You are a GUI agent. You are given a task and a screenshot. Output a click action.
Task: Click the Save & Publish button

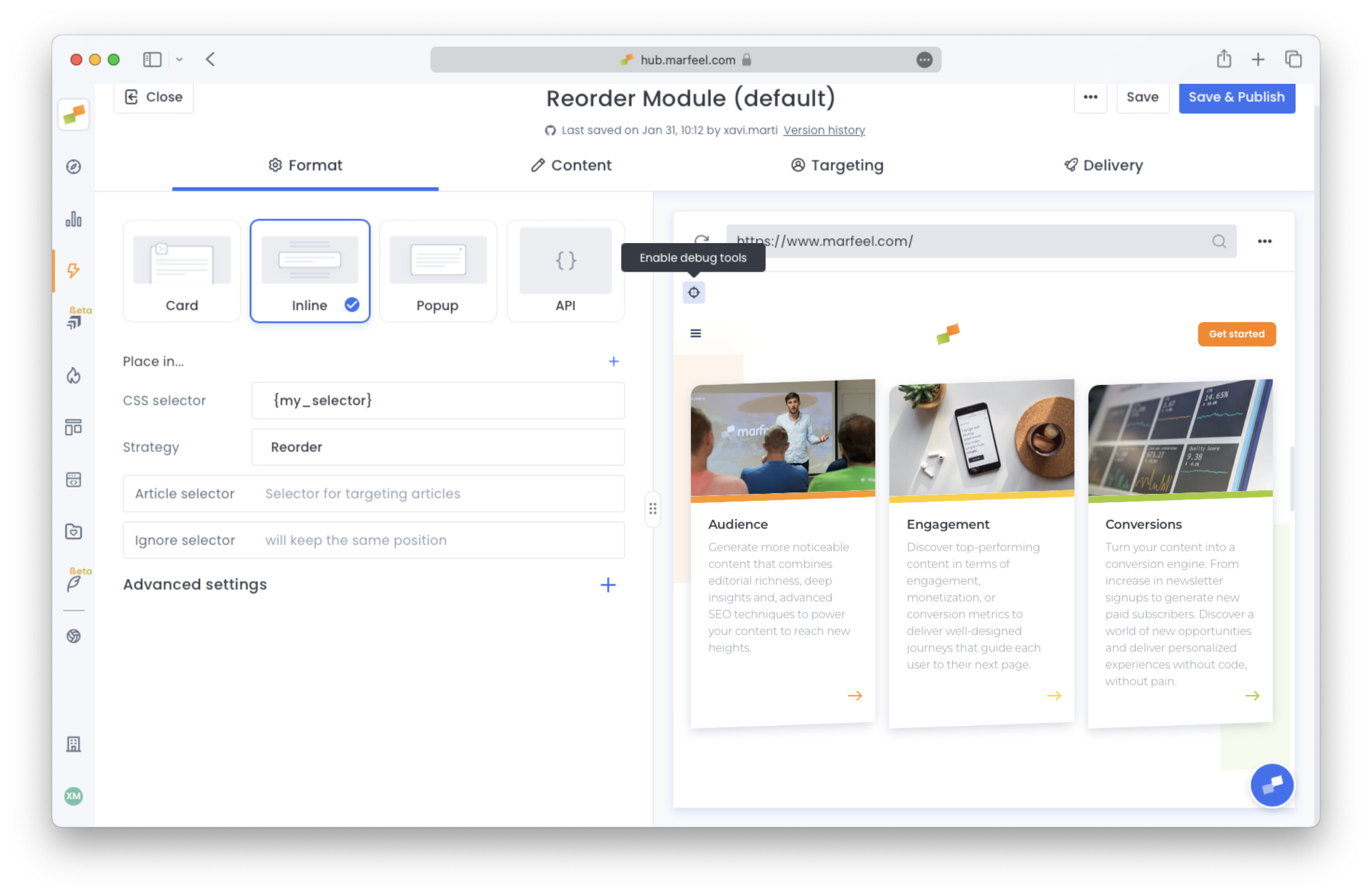pos(1236,97)
